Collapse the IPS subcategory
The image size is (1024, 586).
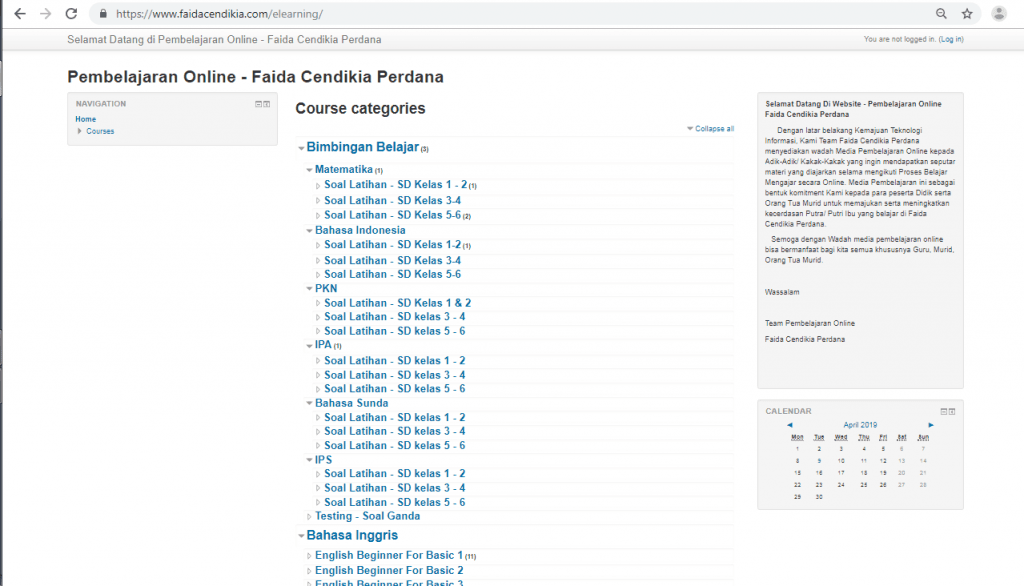click(x=310, y=460)
